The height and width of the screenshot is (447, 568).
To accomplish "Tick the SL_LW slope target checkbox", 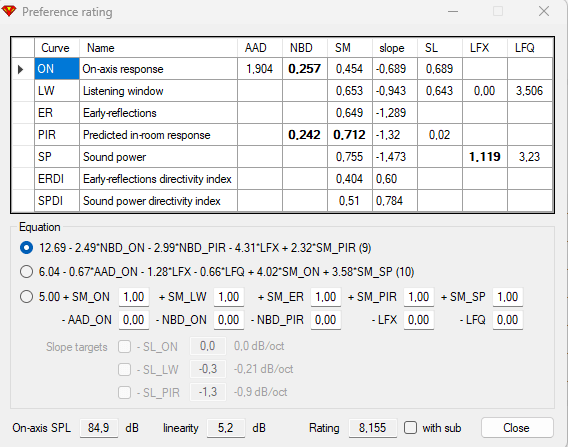I will click(124, 369).
